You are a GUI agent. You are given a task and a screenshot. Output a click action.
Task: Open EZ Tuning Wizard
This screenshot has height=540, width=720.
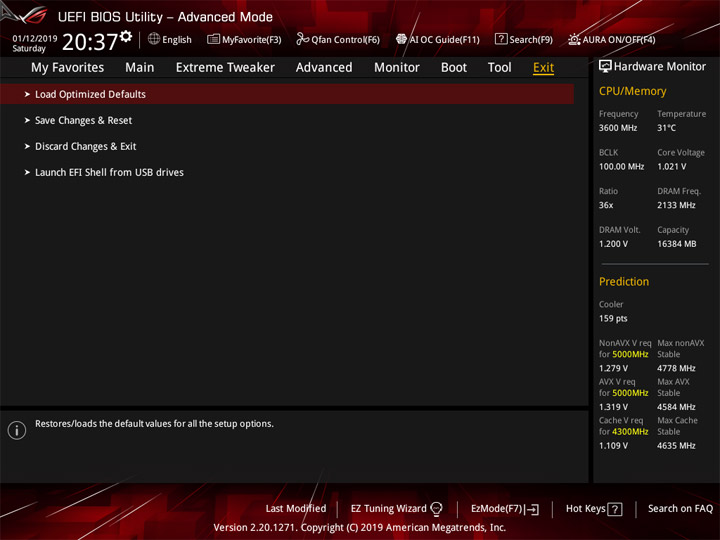coord(388,509)
